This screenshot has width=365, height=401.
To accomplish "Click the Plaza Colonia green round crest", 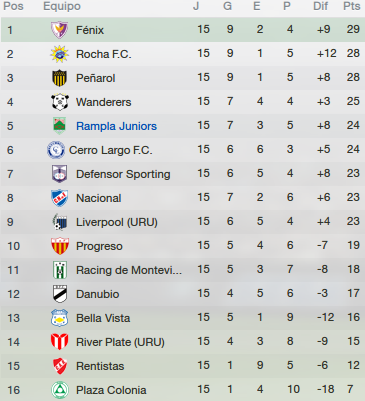I will point(60,390).
